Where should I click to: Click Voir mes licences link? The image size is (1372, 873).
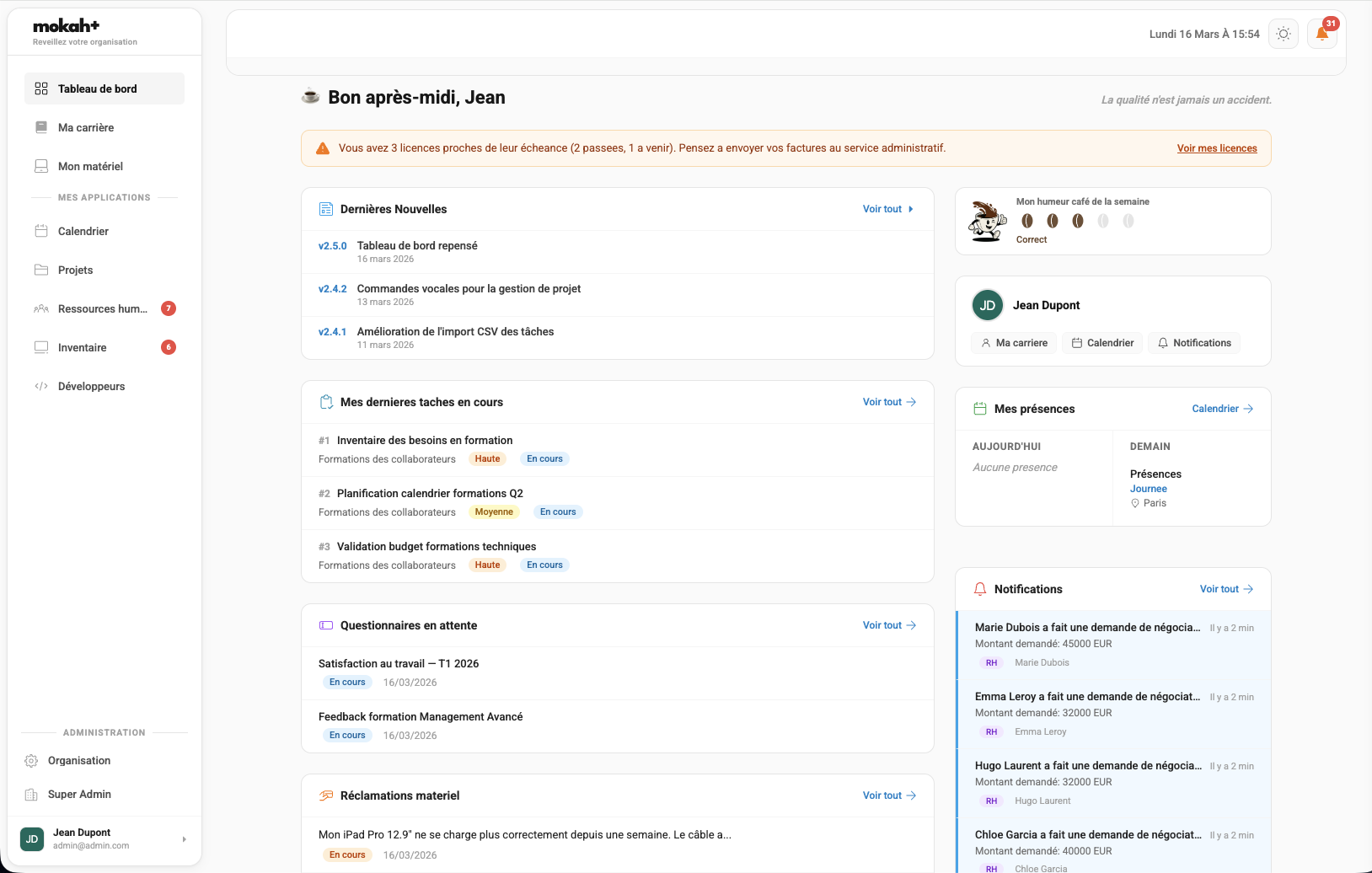[x=1216, y=148]
